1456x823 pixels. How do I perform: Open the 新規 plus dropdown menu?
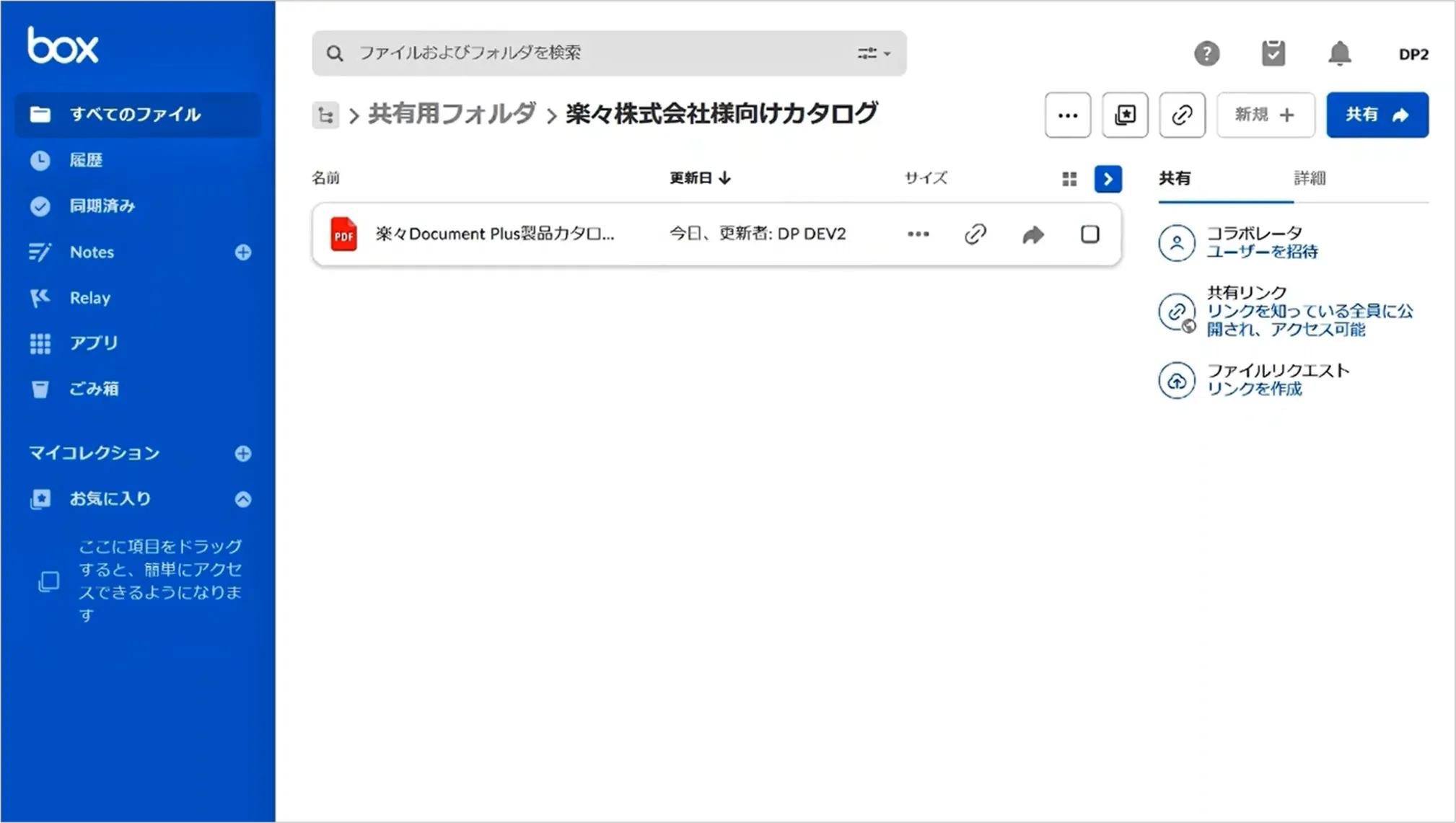pyautogui.click(x=1266, y=115)
